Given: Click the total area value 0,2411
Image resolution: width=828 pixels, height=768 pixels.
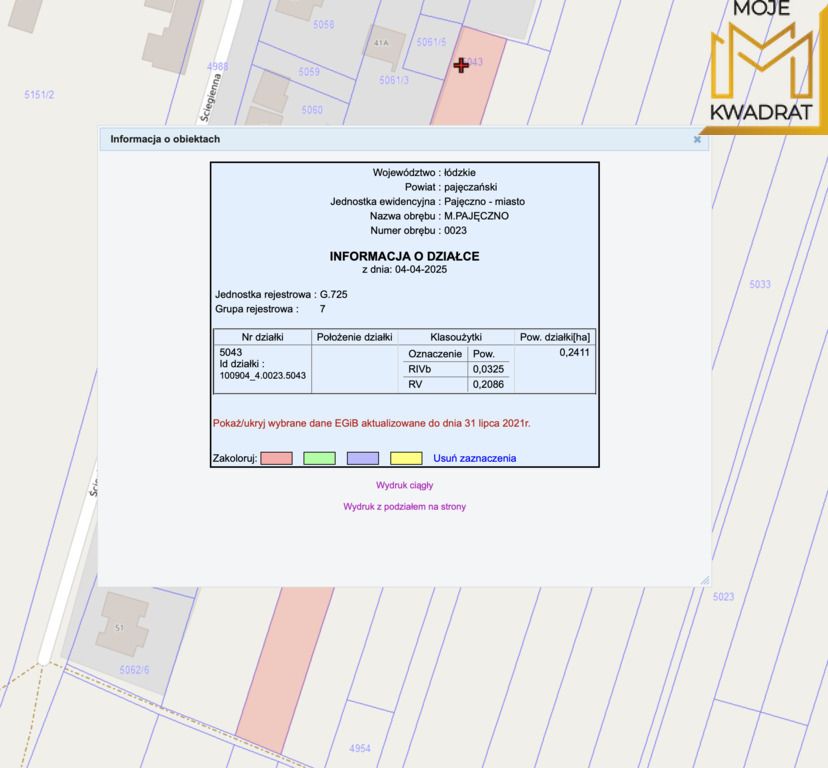Looking at the screenshot, I should point(575,352).
